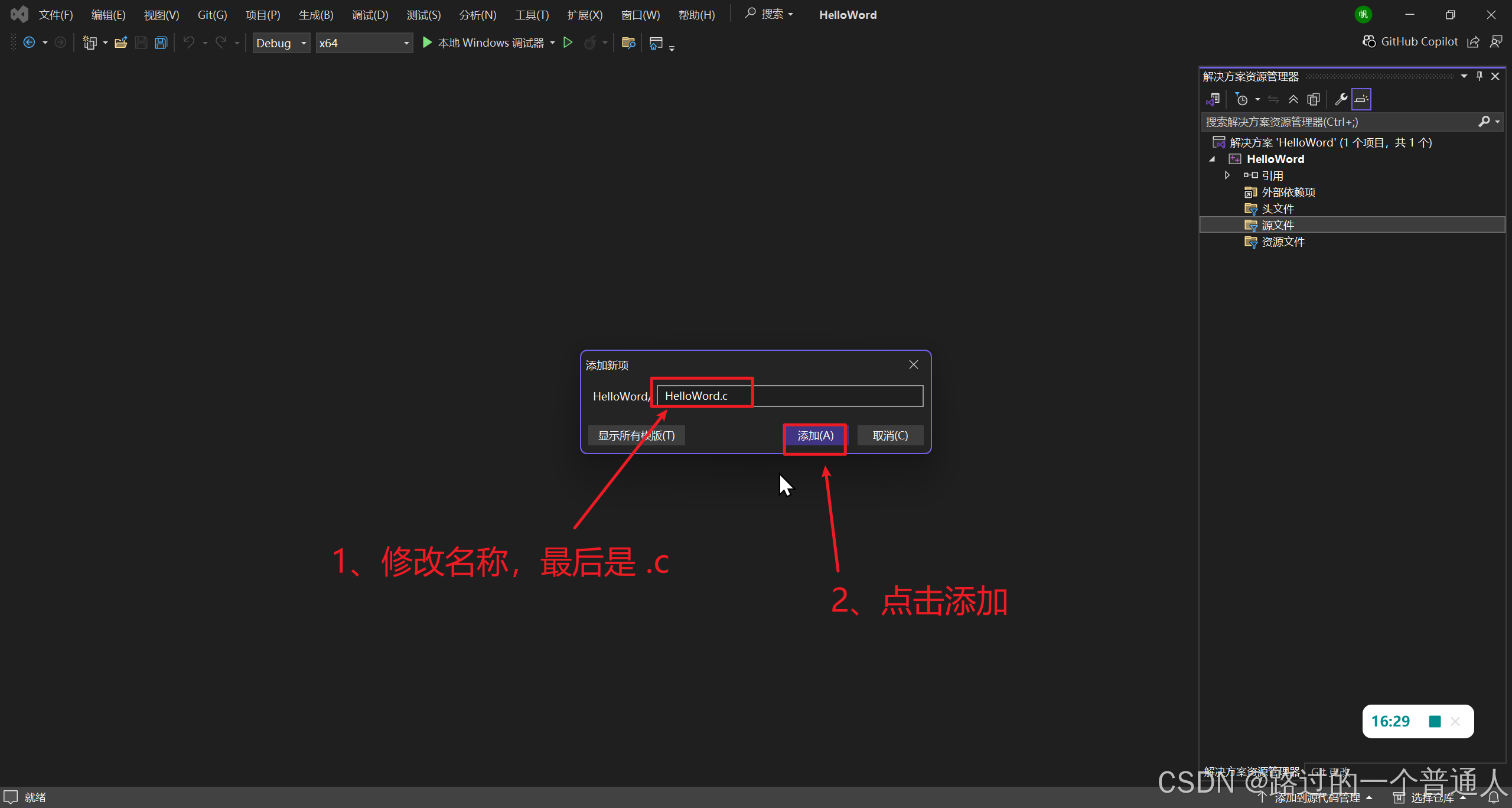The width and height of the screenshot is (1512, 808).
Task: Click Start Without Debugging outline arrow
Action: pyautogui.click(x=568, y=43)
